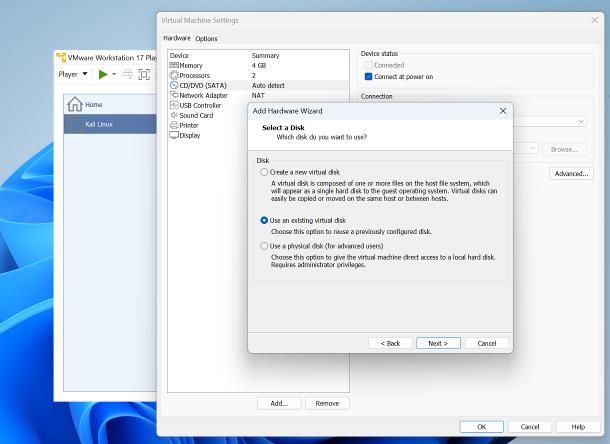Close the Add Hardware Wizard dialog
Image resolution: width=610 pixels, height=444 pixels.
[503, 111]
